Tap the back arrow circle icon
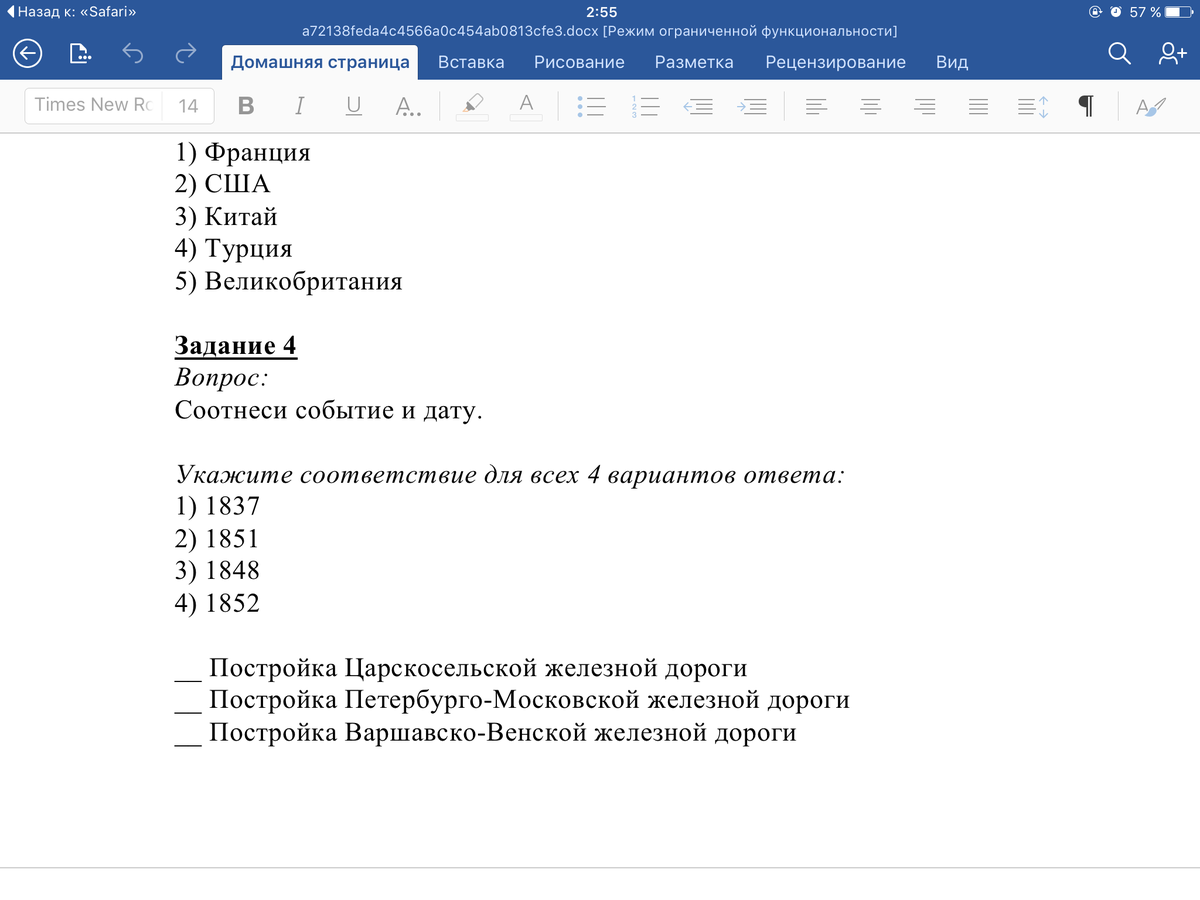Image resolution: width=1200 pixels, height=900 pixels. [28, 55]
